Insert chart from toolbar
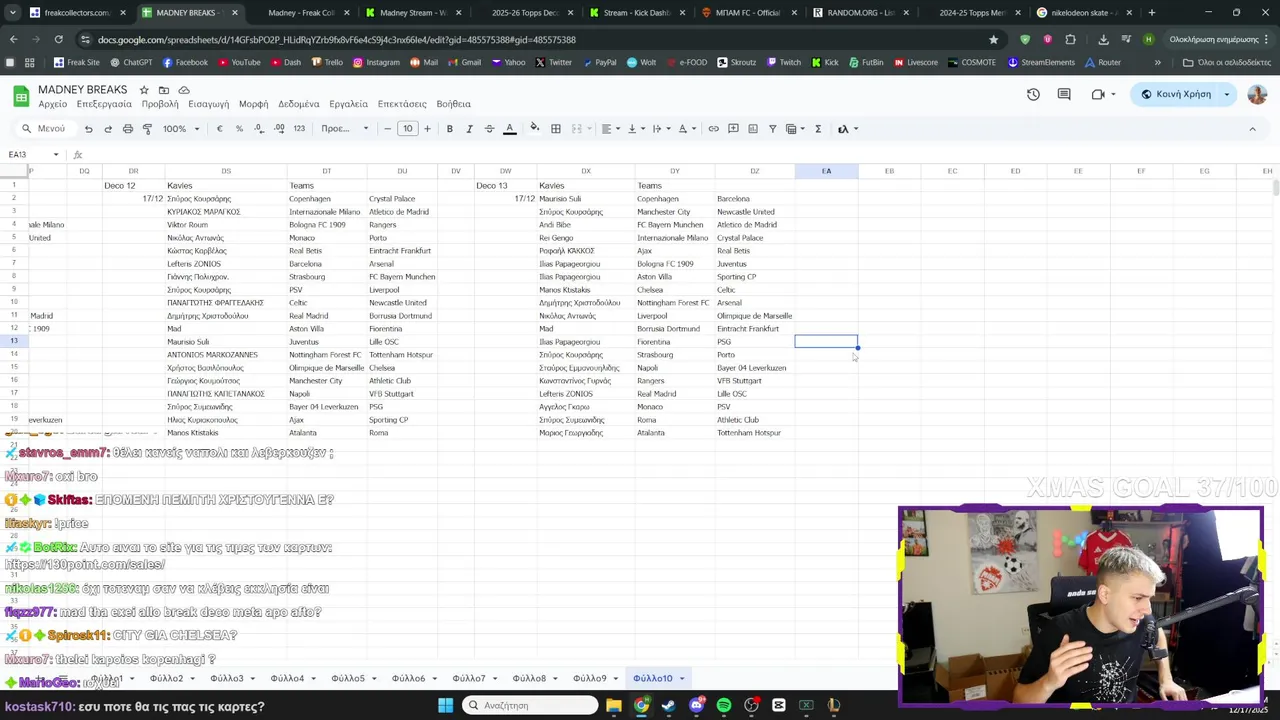This screenshot has height=720, width=1280. coord(753,129)
